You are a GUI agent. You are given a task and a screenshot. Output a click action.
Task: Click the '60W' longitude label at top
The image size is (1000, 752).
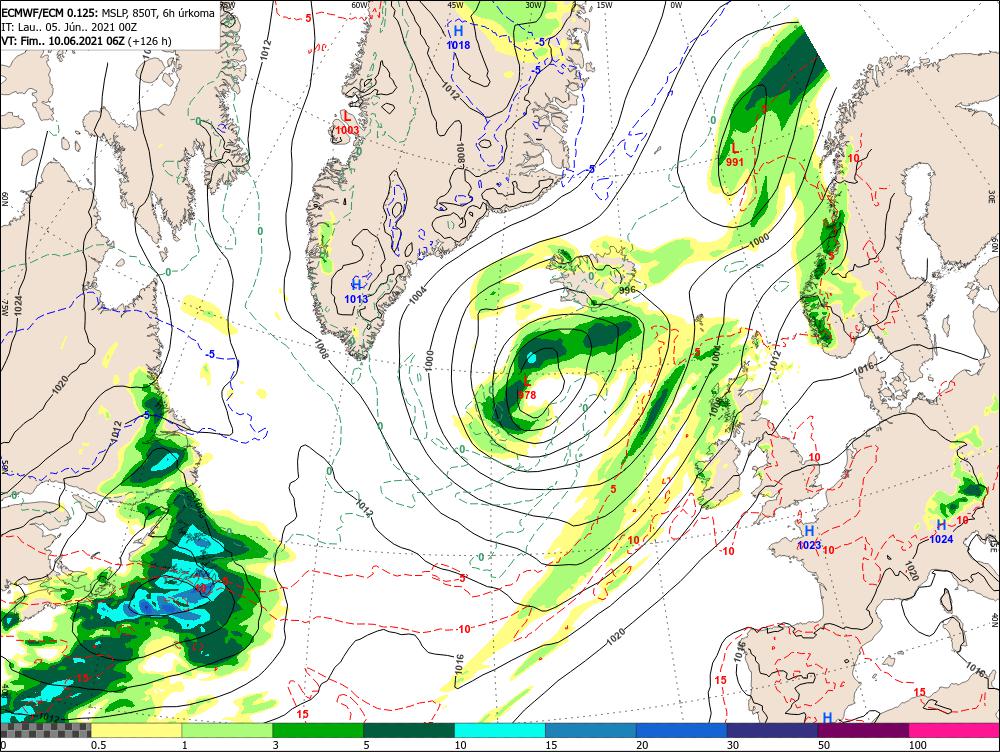pos(360,5)
